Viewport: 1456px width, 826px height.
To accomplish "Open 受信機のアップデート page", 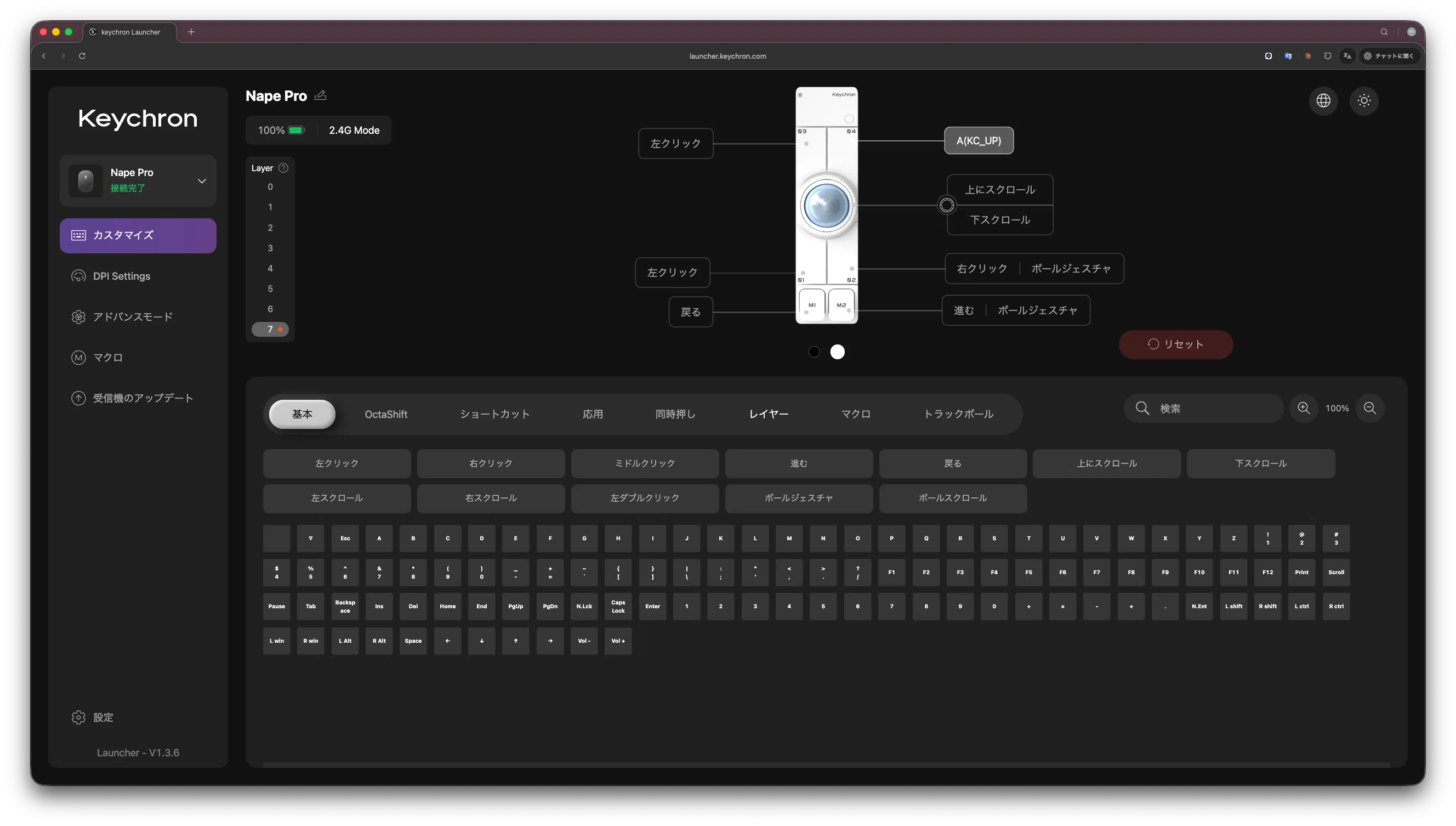I will point(132,398).
